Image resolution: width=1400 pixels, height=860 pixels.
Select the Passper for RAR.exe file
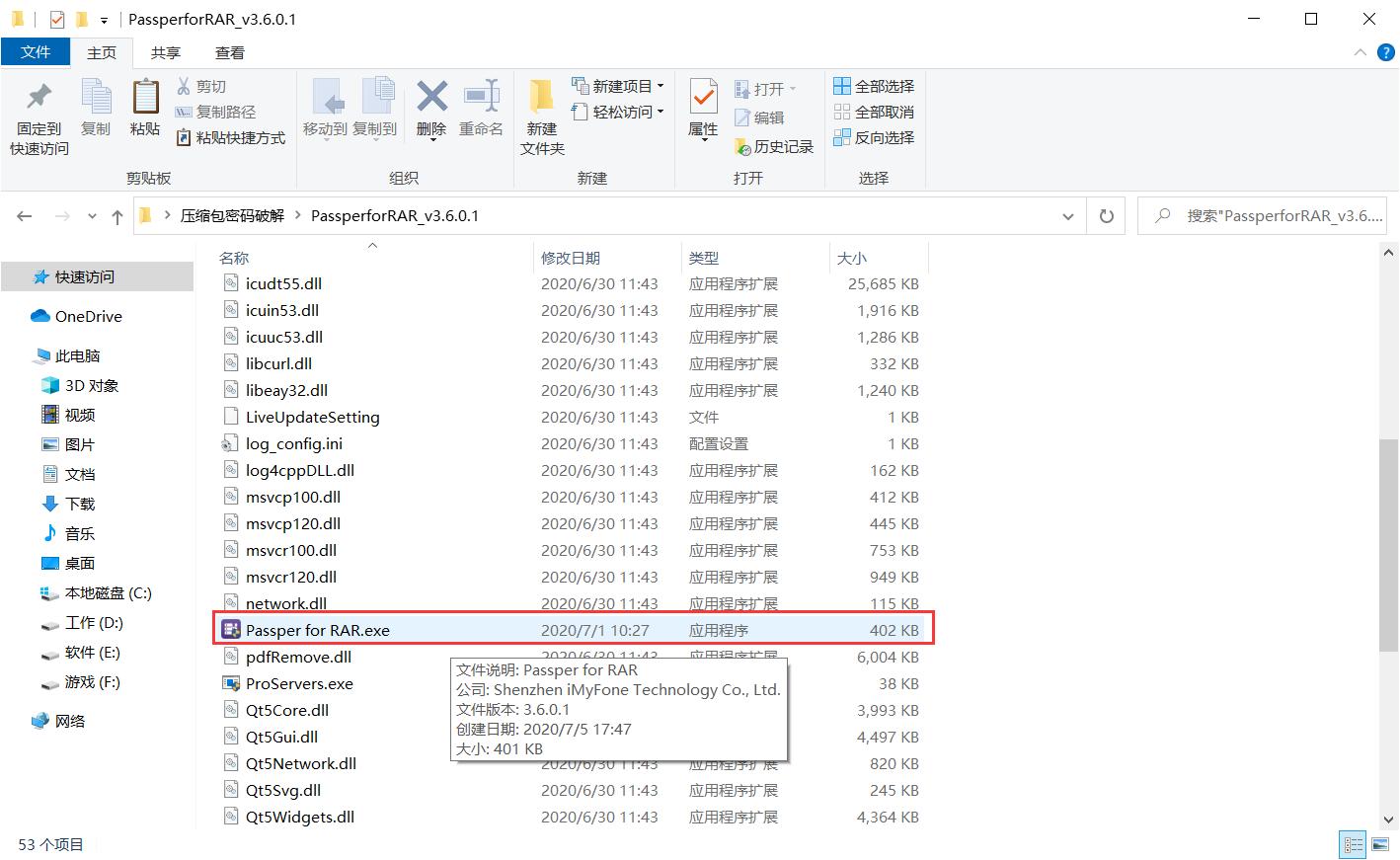pos(318,630)
